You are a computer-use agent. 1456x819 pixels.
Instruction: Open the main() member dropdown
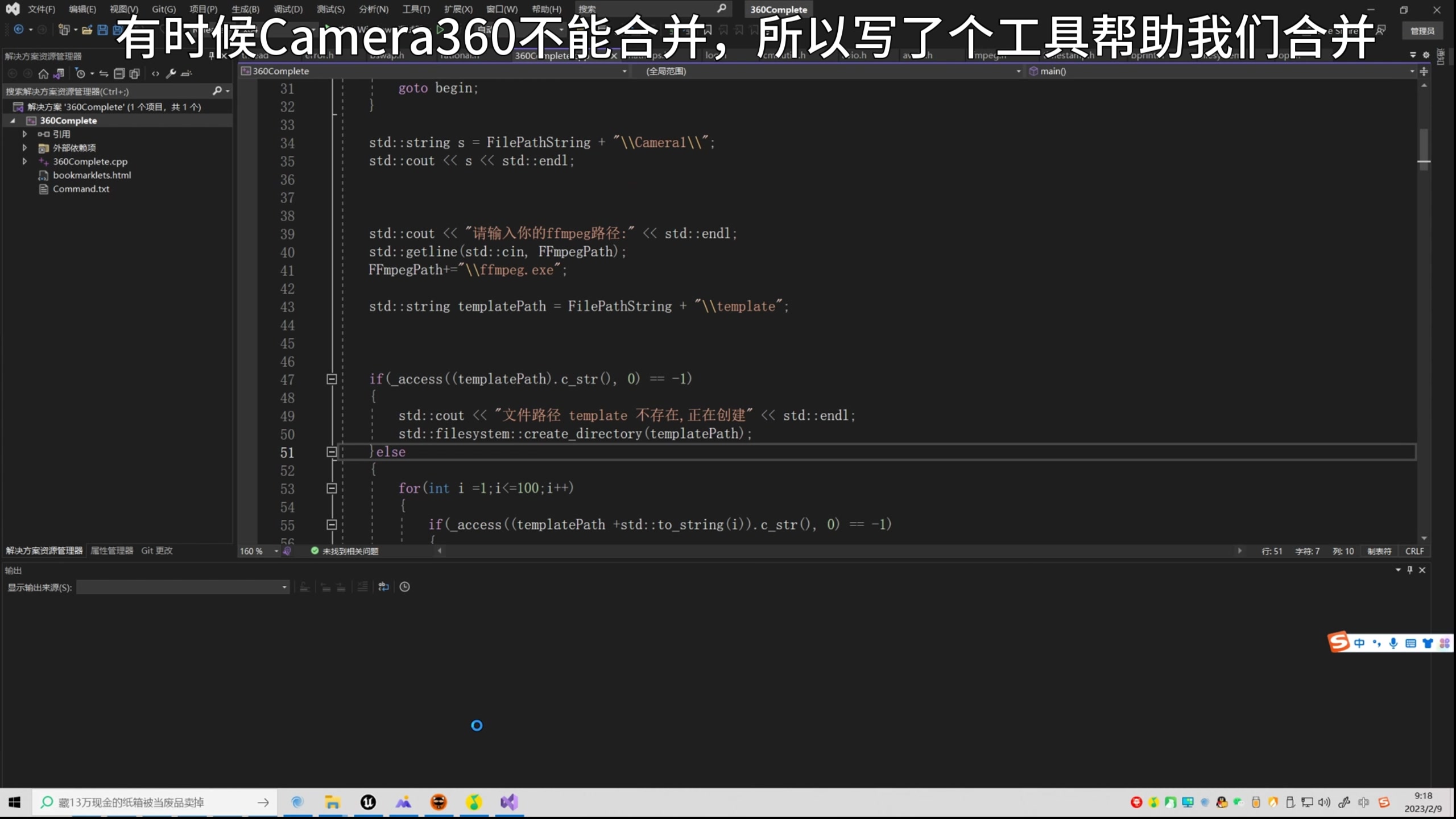coord(1221,71)
